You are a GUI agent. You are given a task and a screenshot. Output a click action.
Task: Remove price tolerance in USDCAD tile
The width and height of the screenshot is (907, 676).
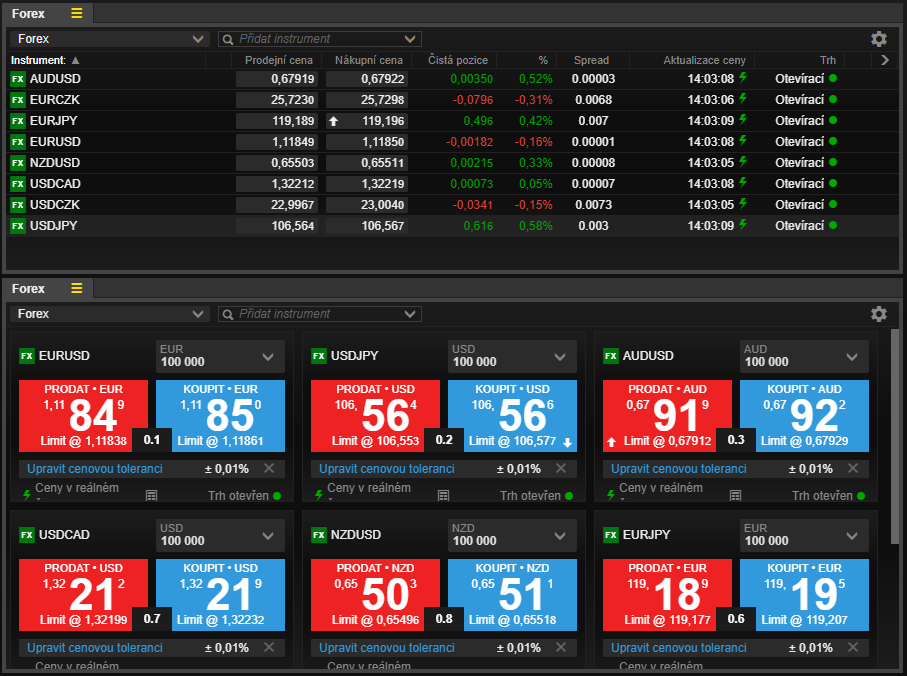pos(269,647)
